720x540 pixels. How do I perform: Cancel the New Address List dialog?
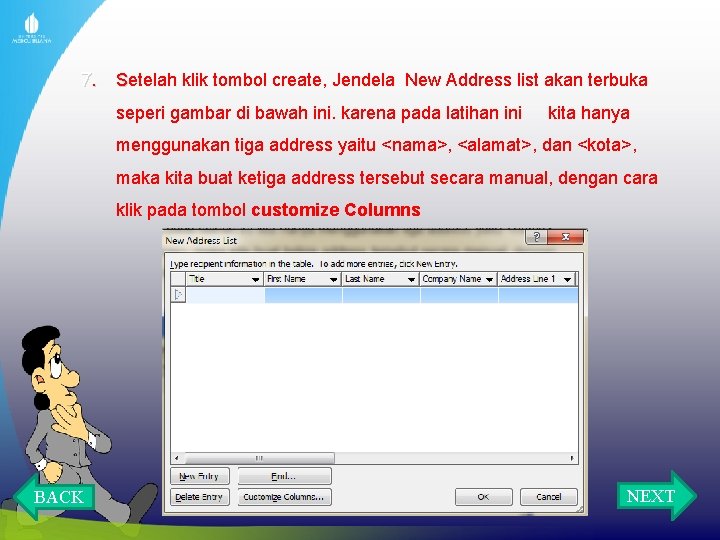[x=549, y=497]
